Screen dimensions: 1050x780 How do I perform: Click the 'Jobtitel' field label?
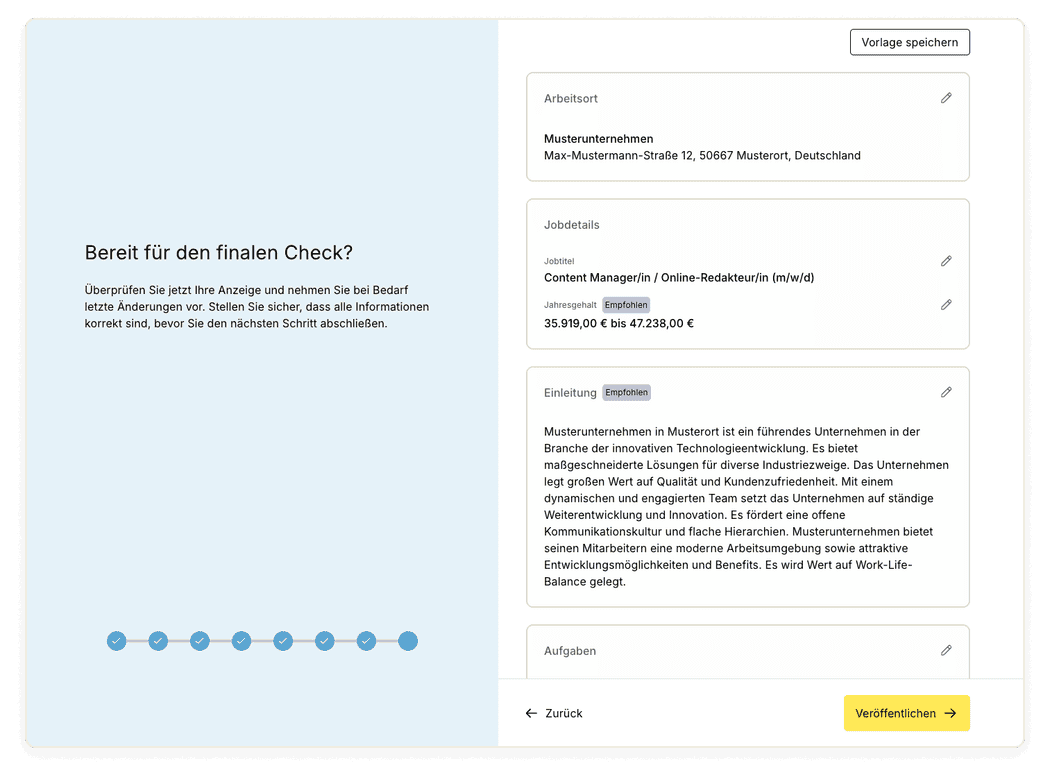558,261
